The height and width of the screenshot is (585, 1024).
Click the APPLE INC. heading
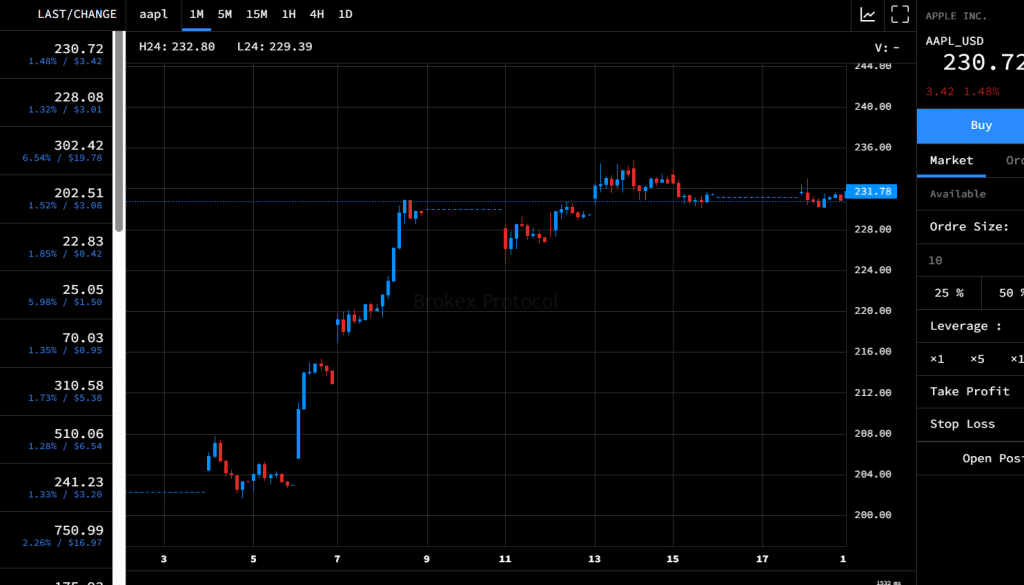pyautogui.click(x=956, y=16)
